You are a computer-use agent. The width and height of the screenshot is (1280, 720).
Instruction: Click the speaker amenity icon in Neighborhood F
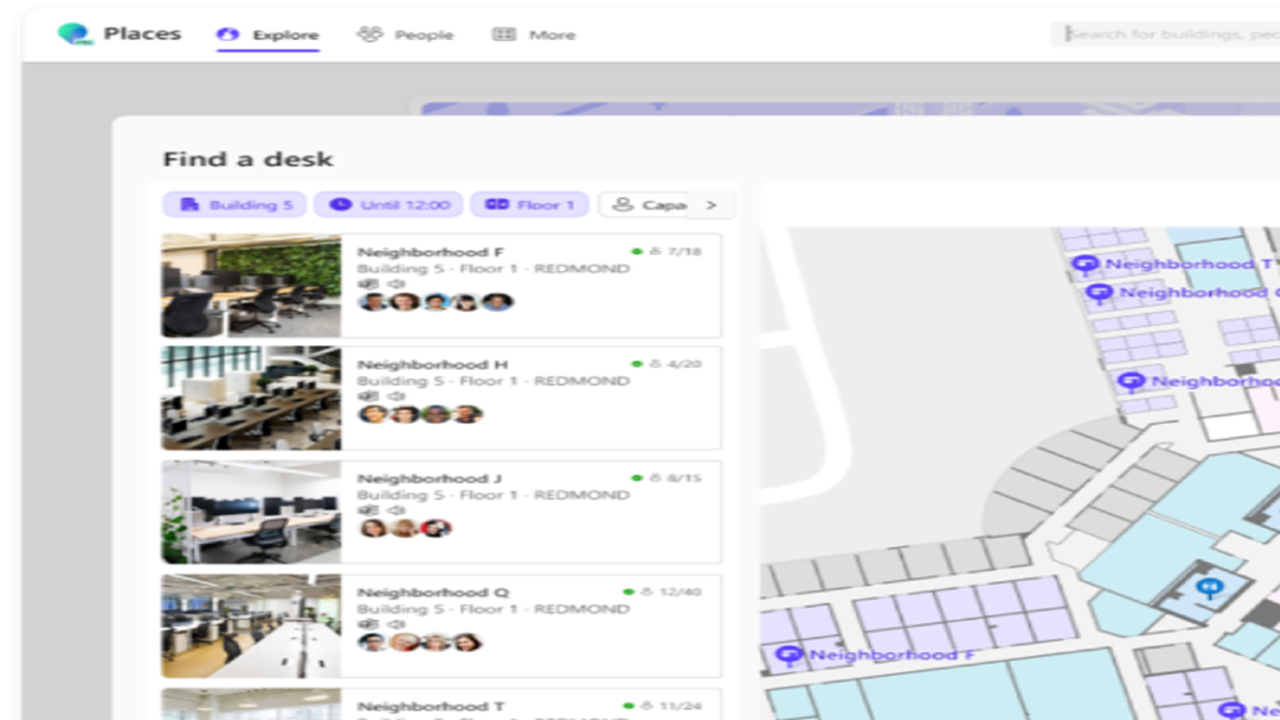coord(396,284)
